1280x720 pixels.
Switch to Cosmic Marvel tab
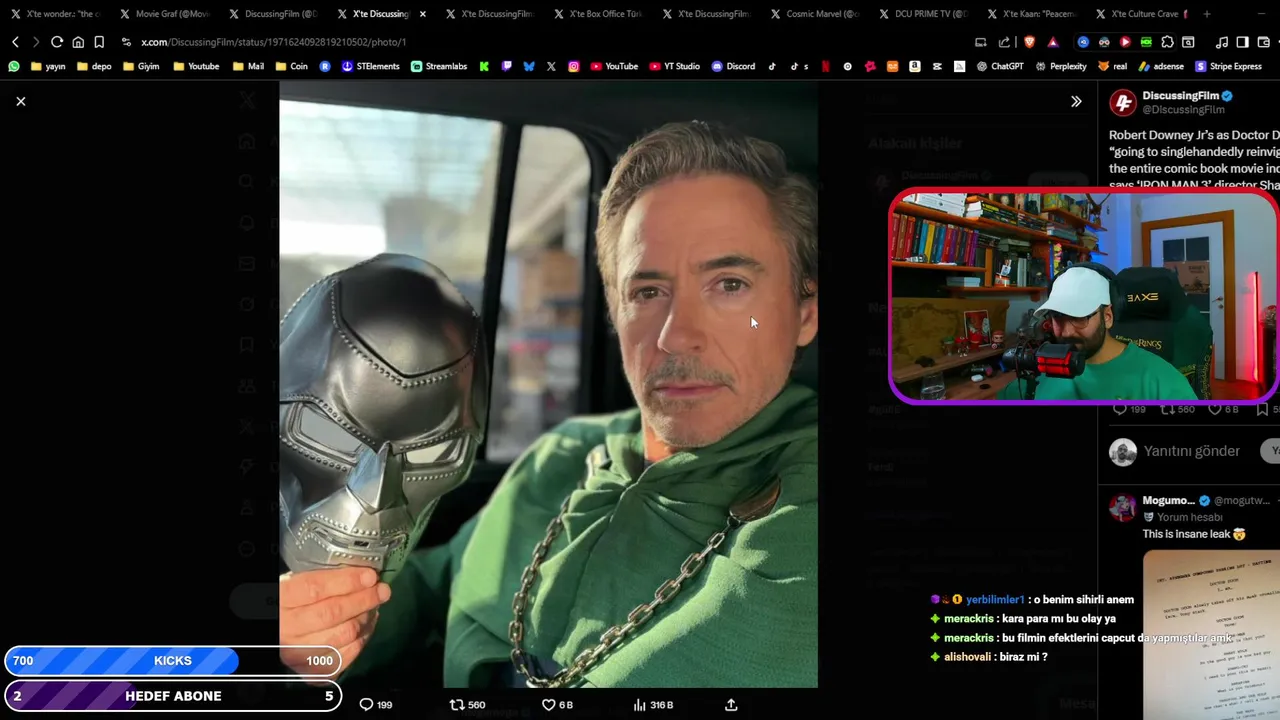tap(816, 14)
